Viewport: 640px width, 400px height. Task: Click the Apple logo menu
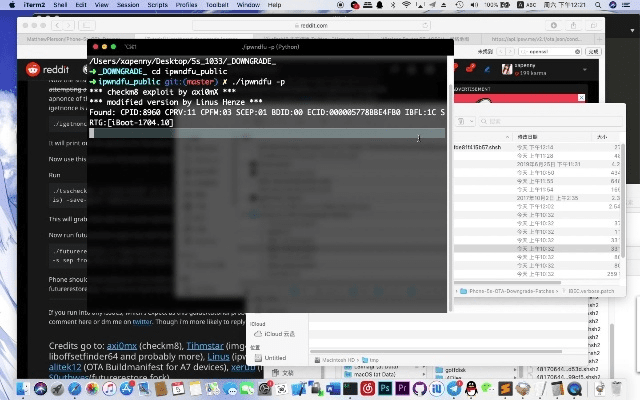(10, 5)
